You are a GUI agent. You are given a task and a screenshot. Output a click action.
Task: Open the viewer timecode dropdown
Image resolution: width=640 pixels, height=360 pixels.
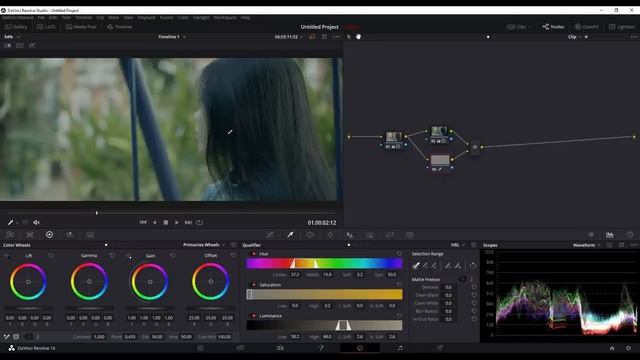tap(289, 37)
